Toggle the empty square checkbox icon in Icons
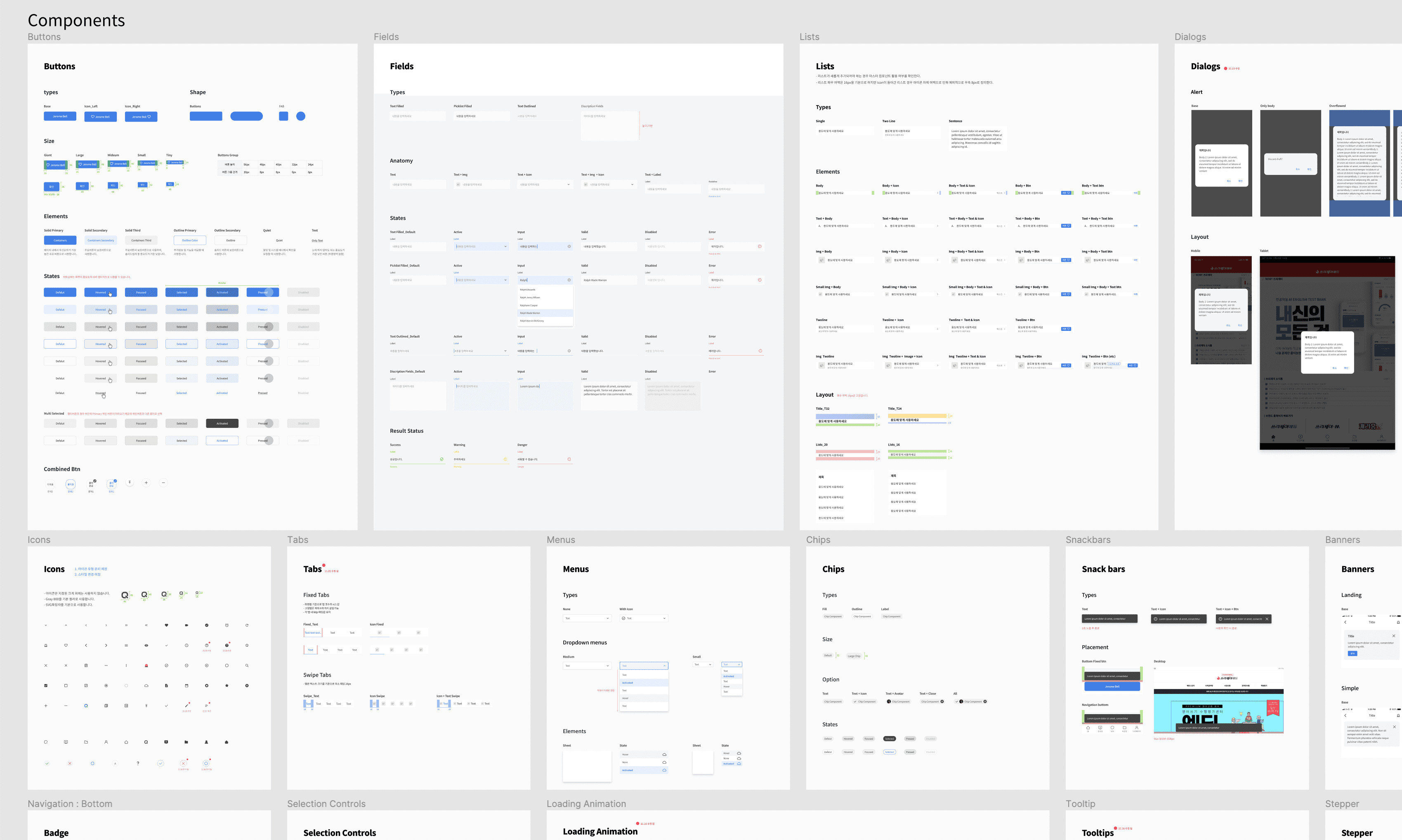Image resolution: width=1402 pixels, height=840 pixels. [x=66, y=685]
